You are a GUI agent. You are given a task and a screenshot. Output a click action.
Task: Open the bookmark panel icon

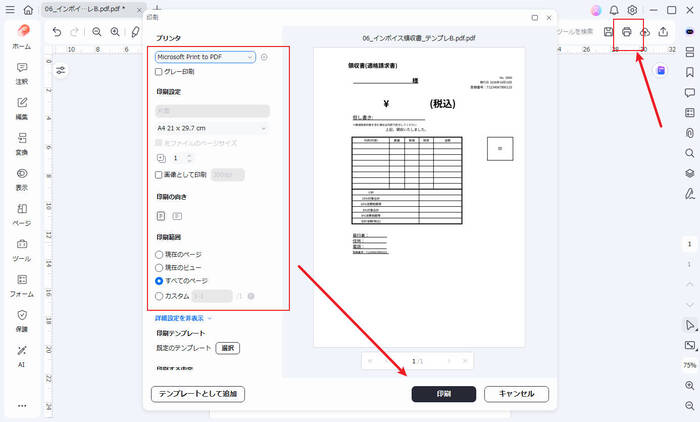pos(690,72)
